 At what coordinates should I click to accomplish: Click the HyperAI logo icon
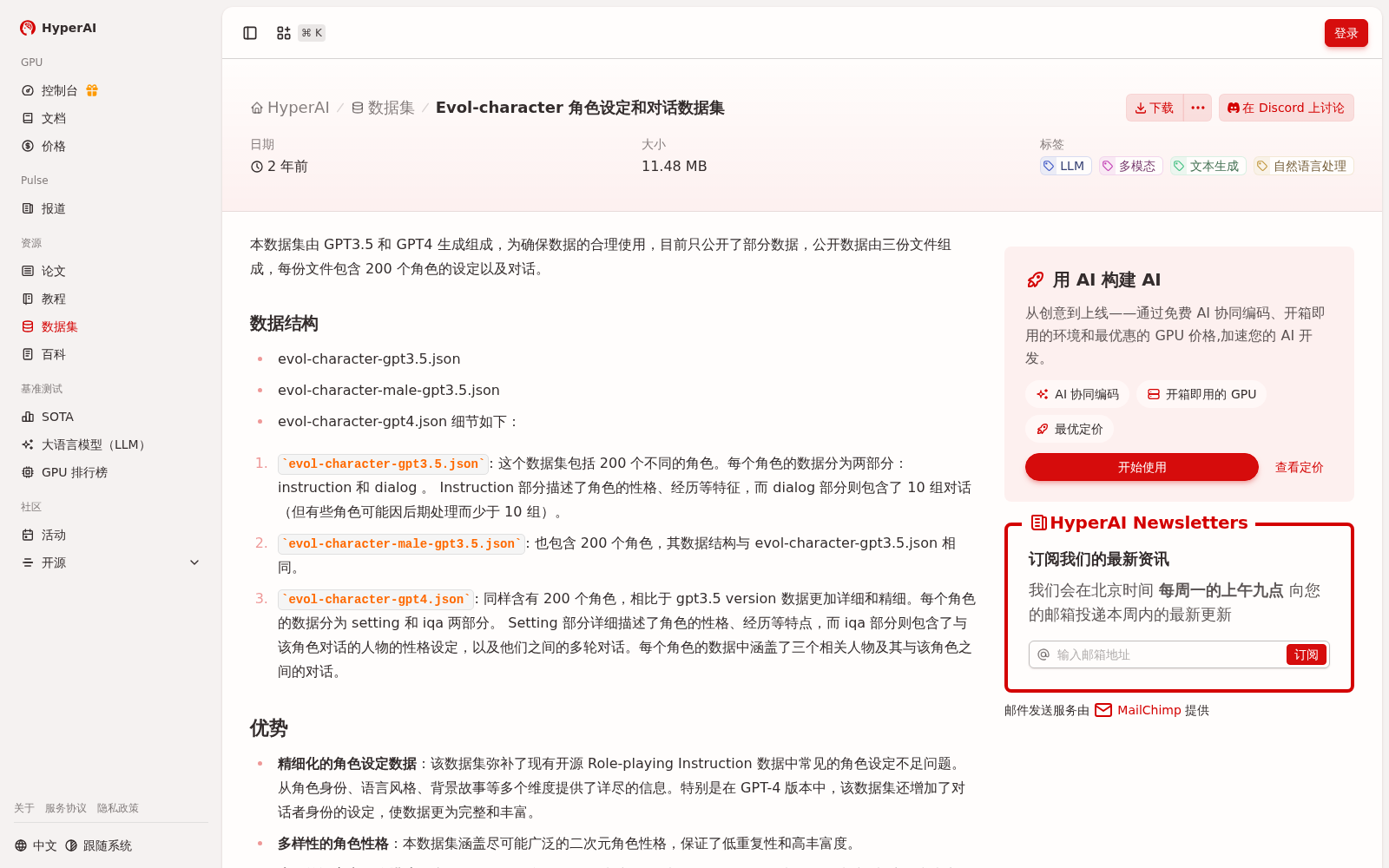tap(28, 28)
